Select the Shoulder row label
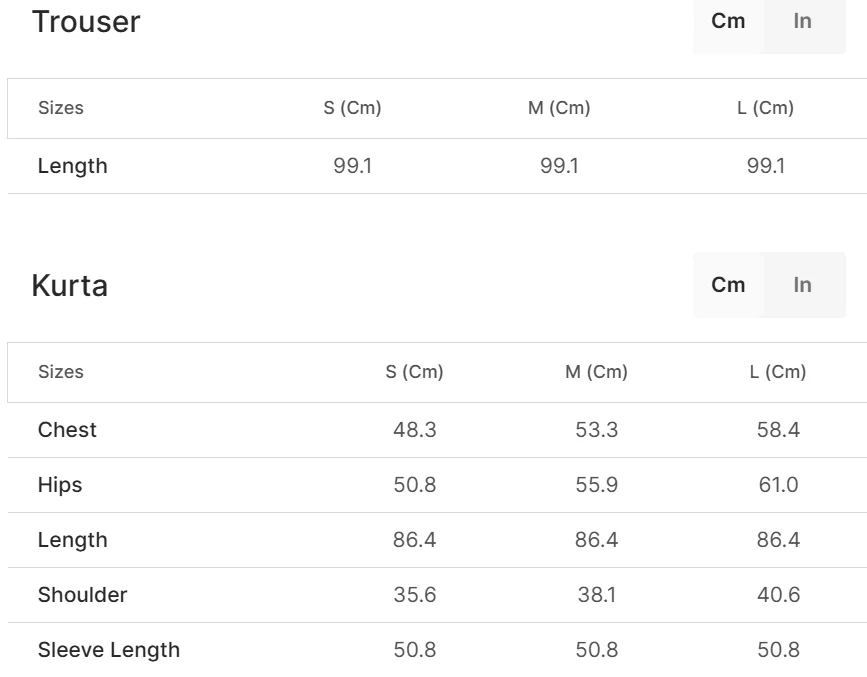 point(82,595)
